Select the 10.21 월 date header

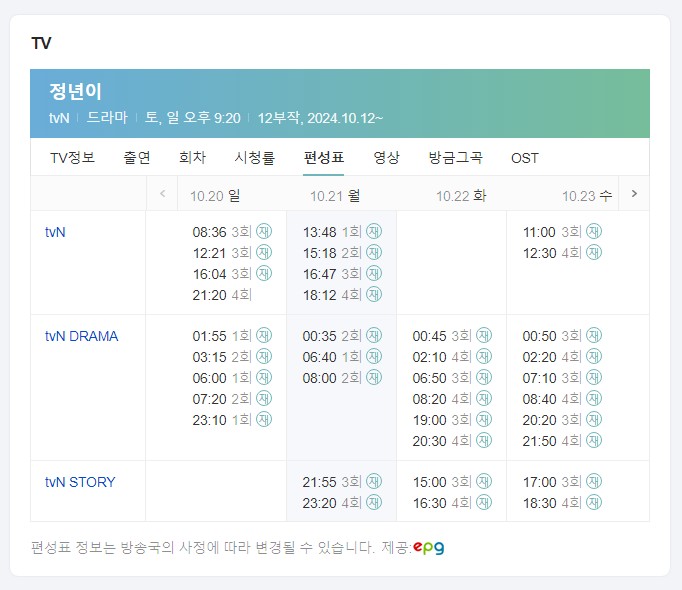(x=335, y=196)
